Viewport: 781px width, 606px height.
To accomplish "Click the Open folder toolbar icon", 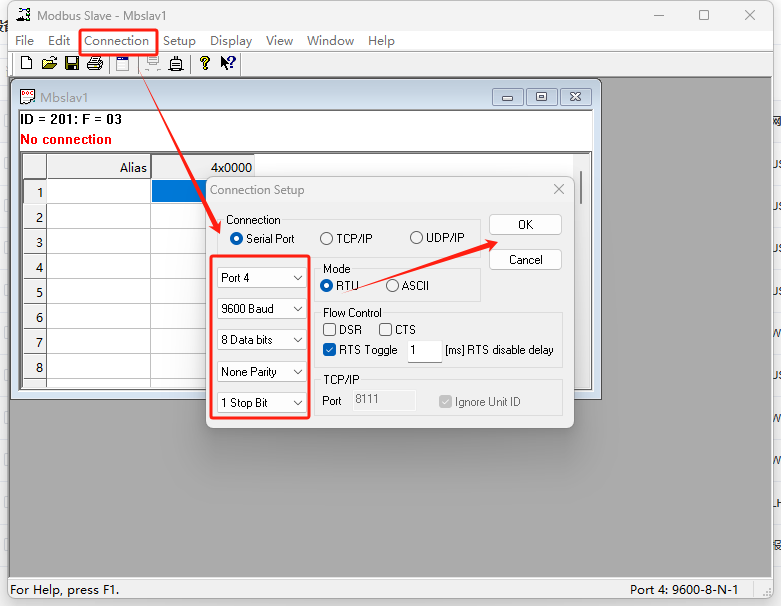I will (49, 63).
